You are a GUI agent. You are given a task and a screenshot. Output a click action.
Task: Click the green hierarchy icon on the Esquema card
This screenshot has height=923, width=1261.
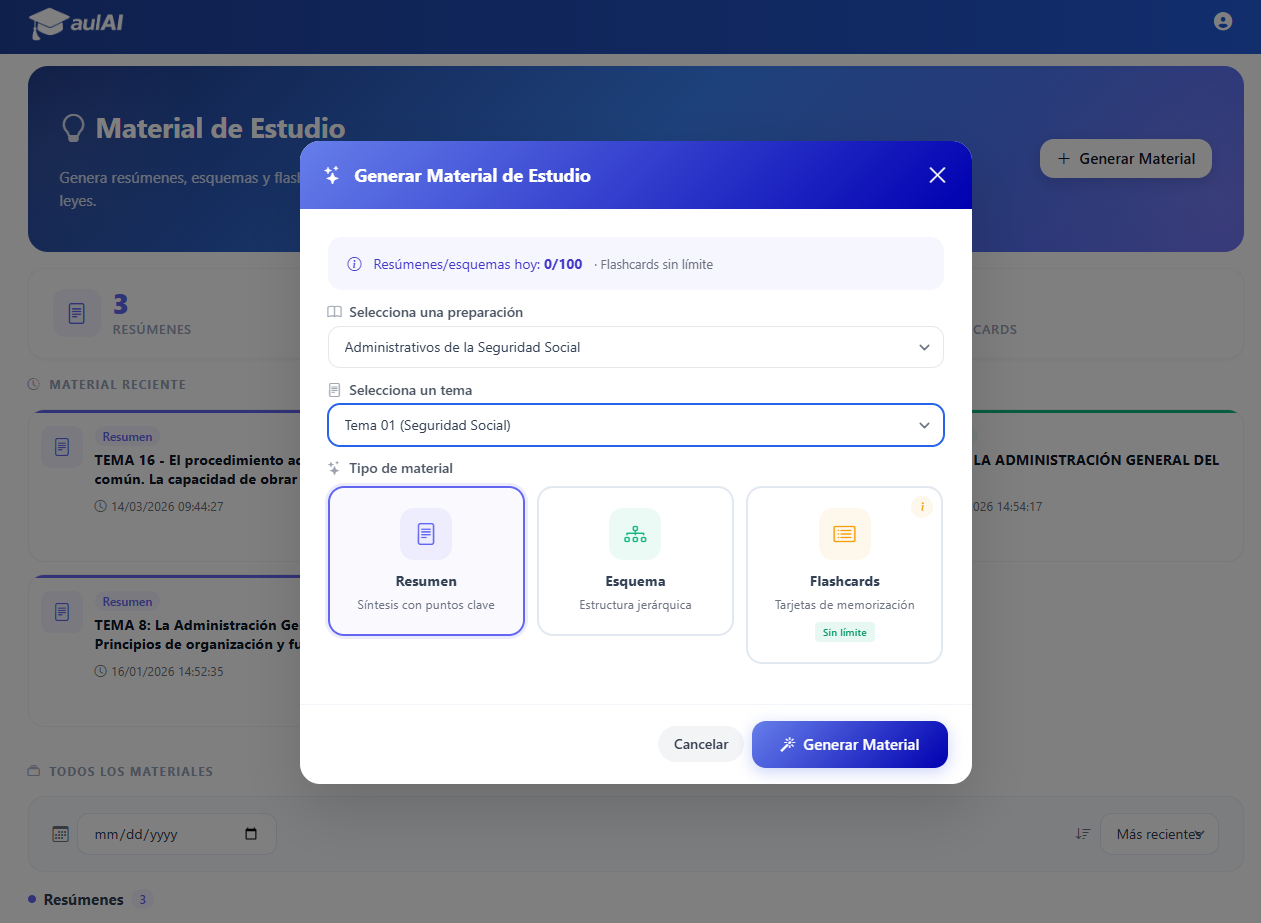[x=635, y=534]
